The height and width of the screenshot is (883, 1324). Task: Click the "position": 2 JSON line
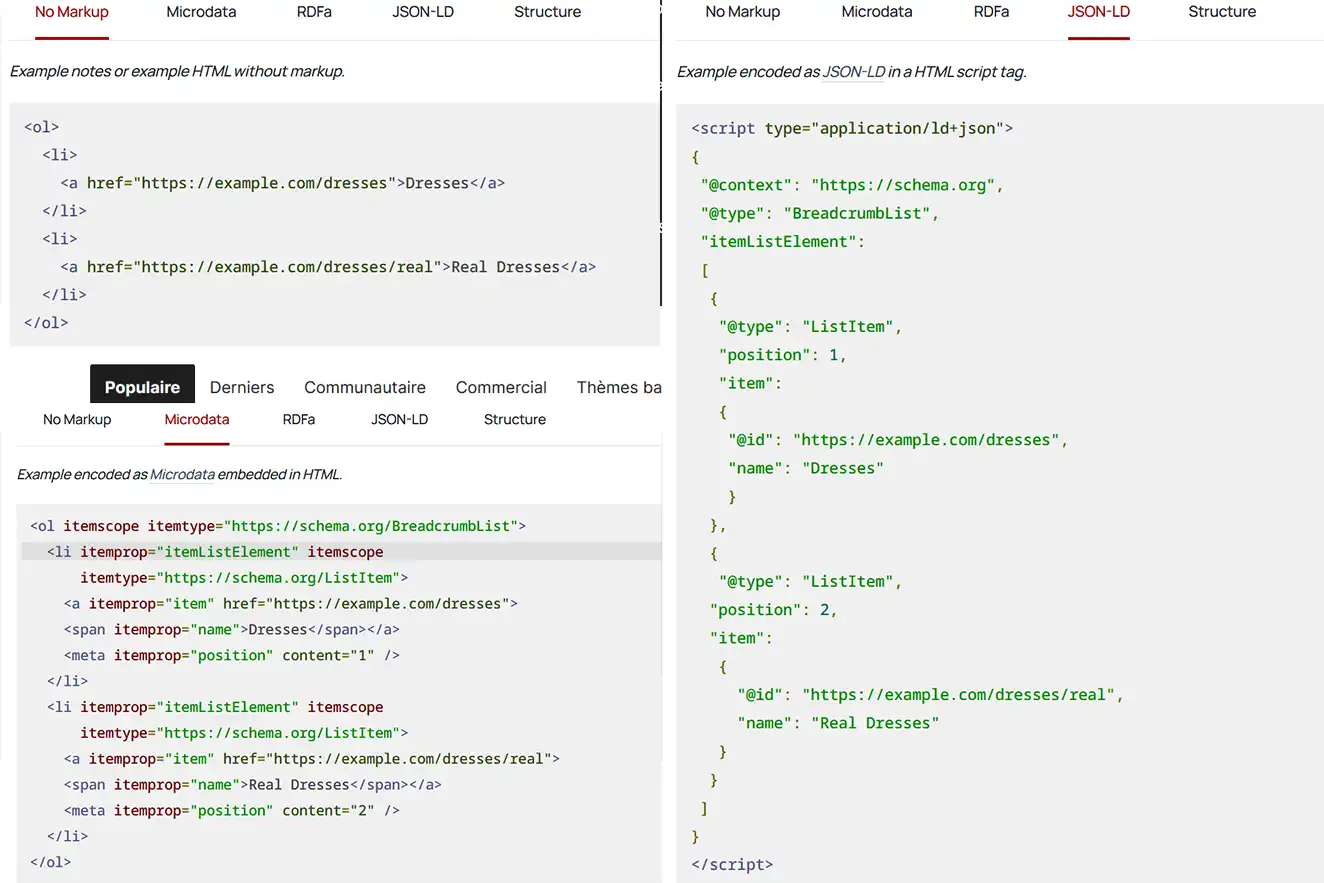pyautogui.click(x=774, y=610)
